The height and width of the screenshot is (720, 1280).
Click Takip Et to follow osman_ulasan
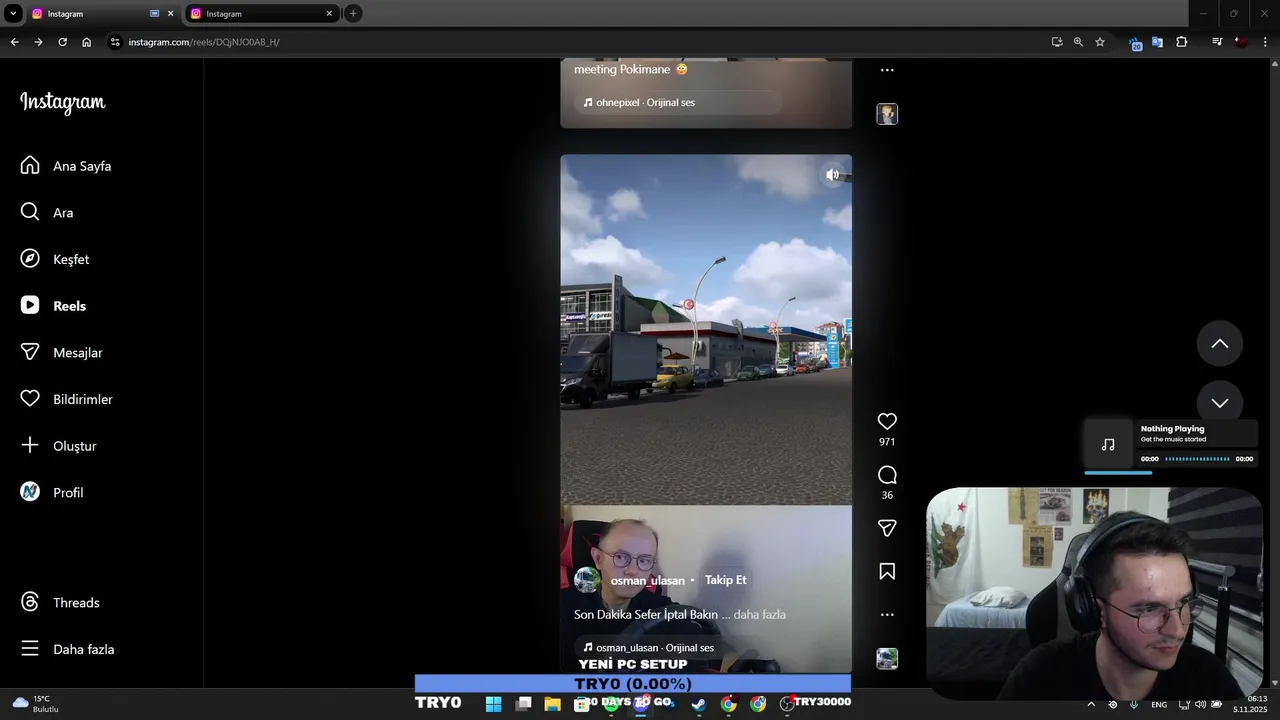[726, 580]
